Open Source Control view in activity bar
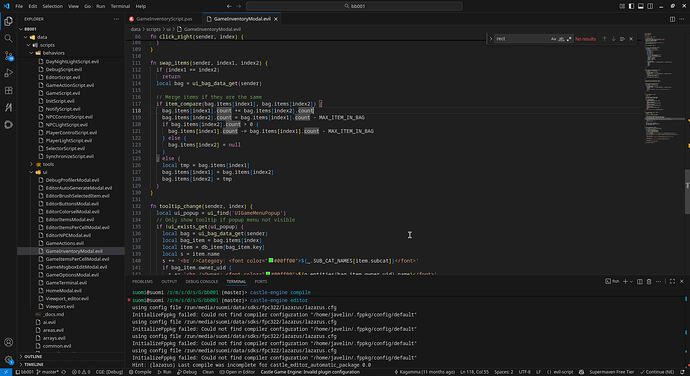The width and height of the screenshot is (690, 376). (x=8, y=55)
